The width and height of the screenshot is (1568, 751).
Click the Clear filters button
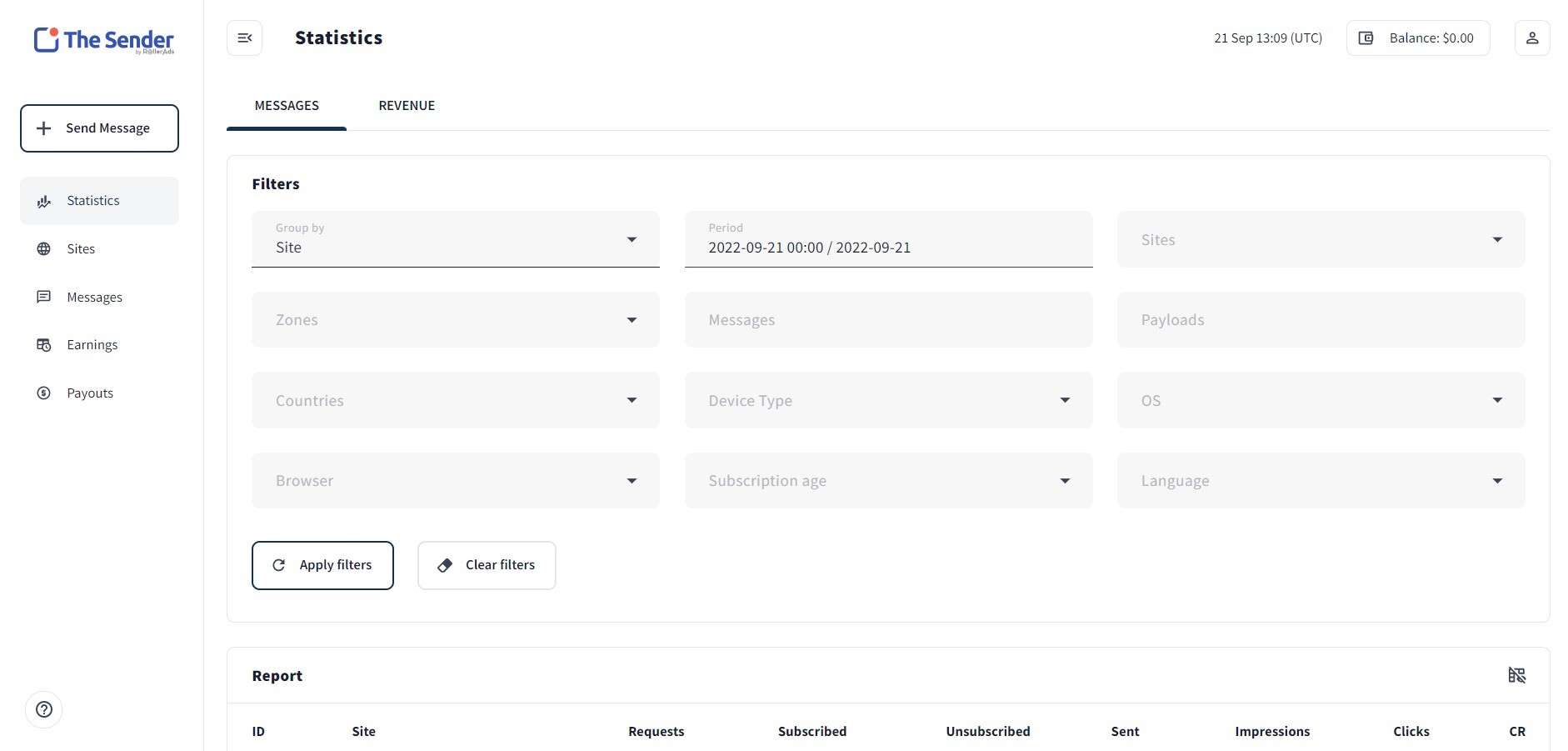pyautogui.click(x=487, y=565)
